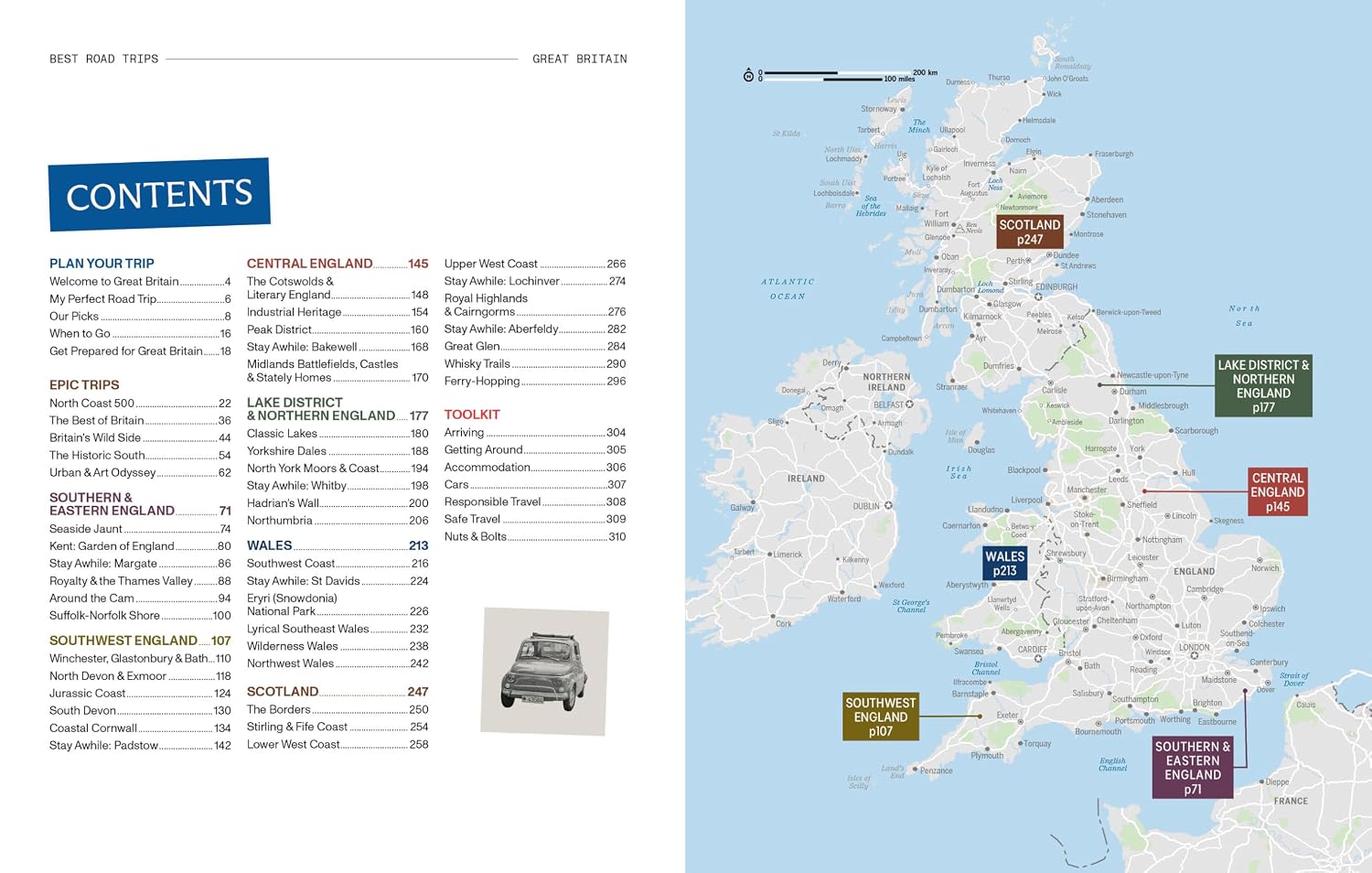
Task: Select the Wales p213 map label
Action: coord(1004,563)
